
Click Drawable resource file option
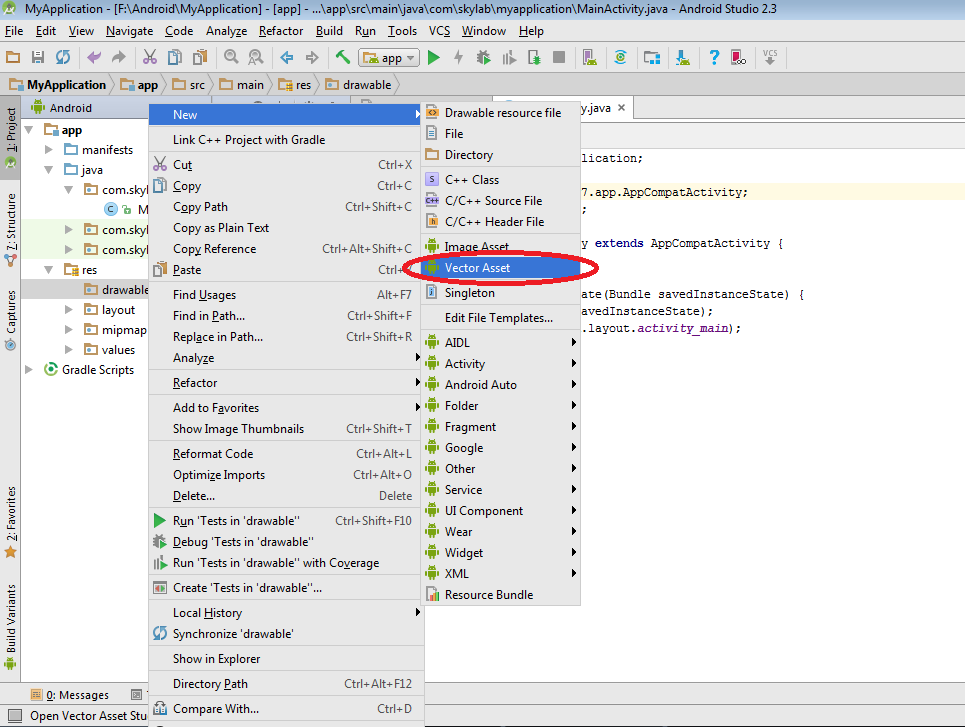502,113
